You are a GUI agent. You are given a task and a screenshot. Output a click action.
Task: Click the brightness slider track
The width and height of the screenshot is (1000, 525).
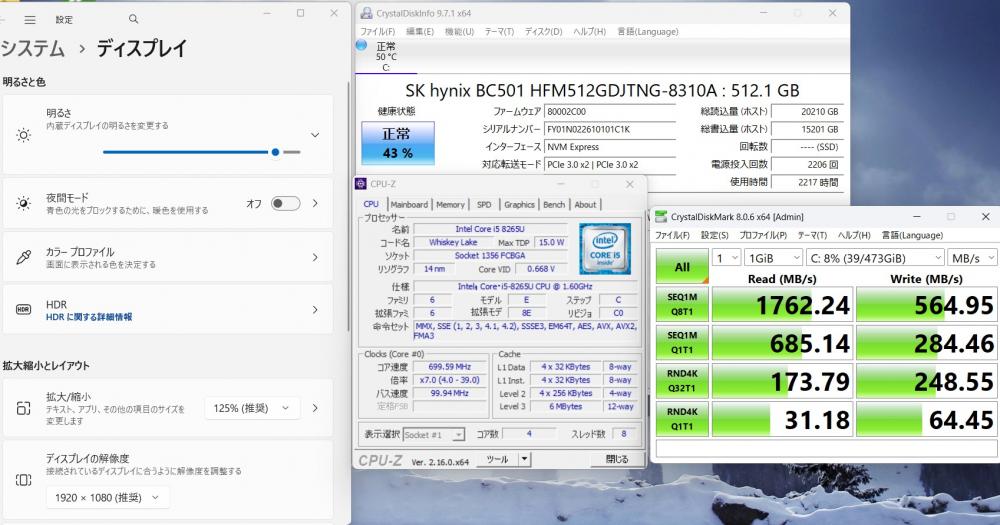click(x=200, y=152)
